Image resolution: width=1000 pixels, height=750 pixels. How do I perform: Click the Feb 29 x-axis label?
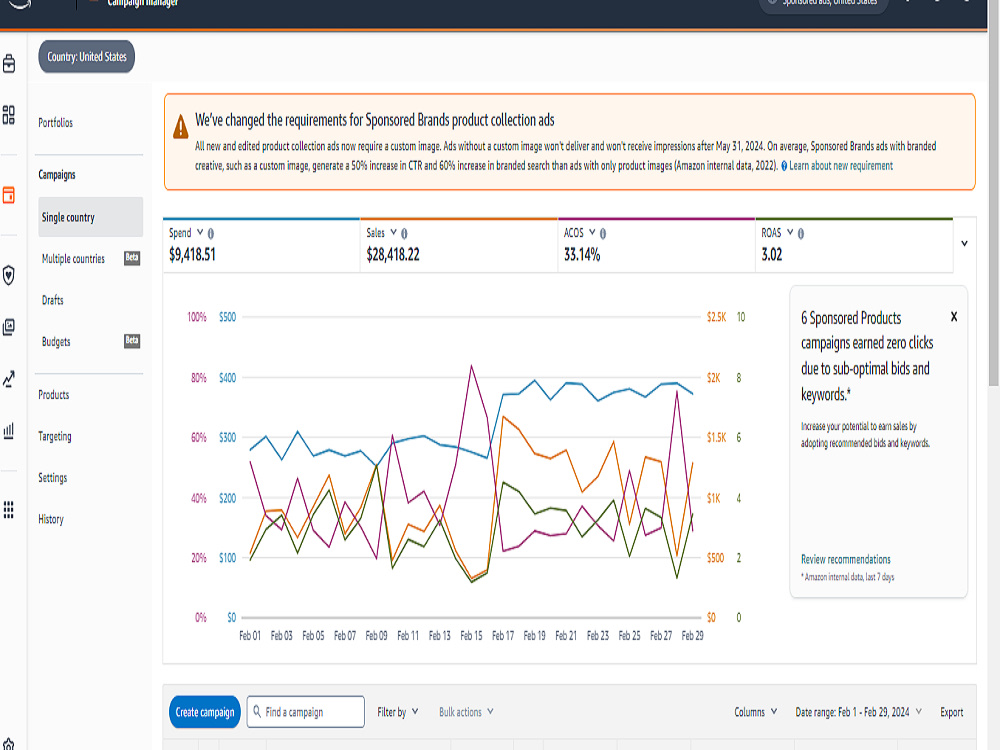(x=693, y=635)
